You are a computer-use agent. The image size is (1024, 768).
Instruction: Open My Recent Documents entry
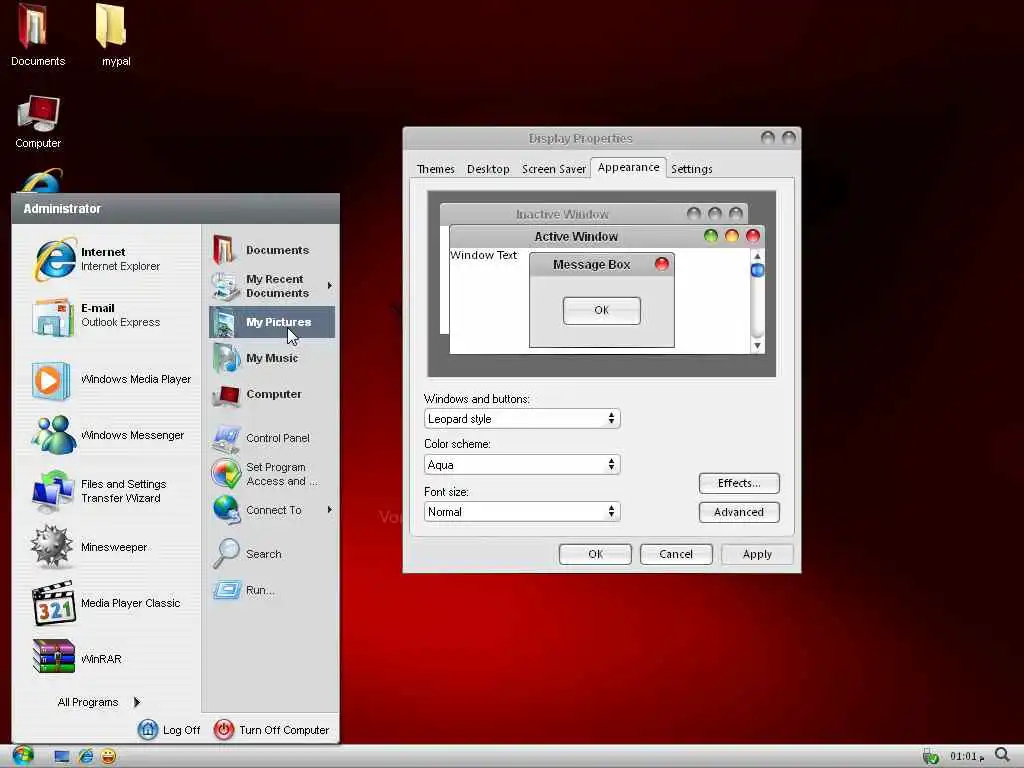tap(272, 286)
